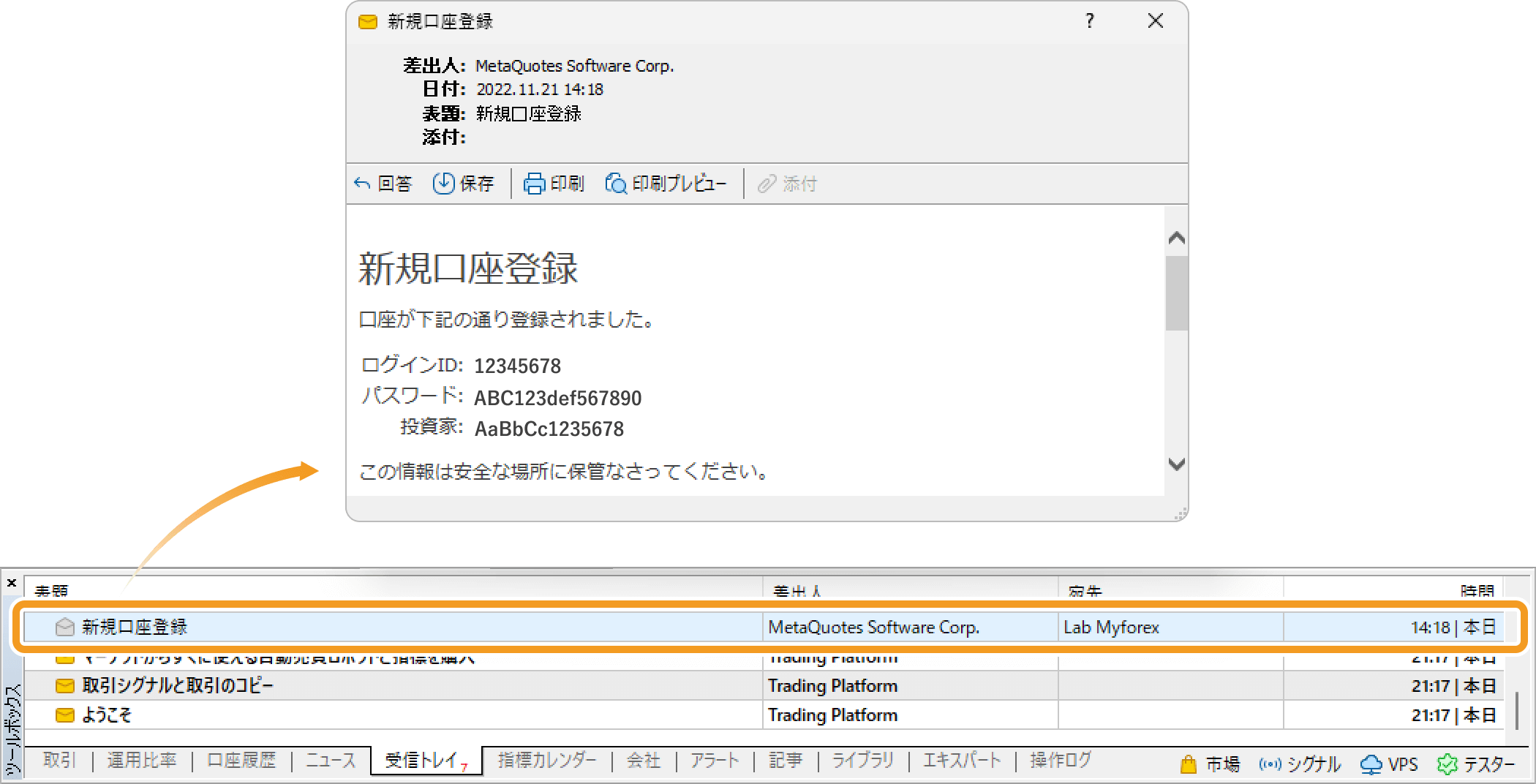Switch to the ニュース tab

[331, 761]
